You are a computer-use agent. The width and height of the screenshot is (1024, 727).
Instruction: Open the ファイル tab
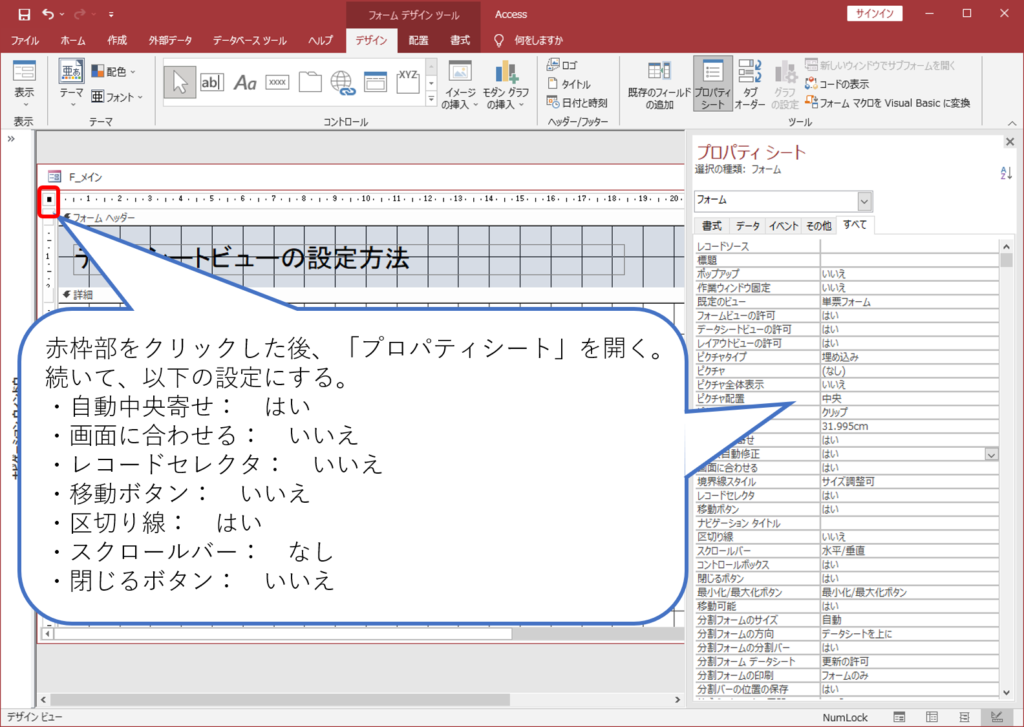[x=25, y=40]
